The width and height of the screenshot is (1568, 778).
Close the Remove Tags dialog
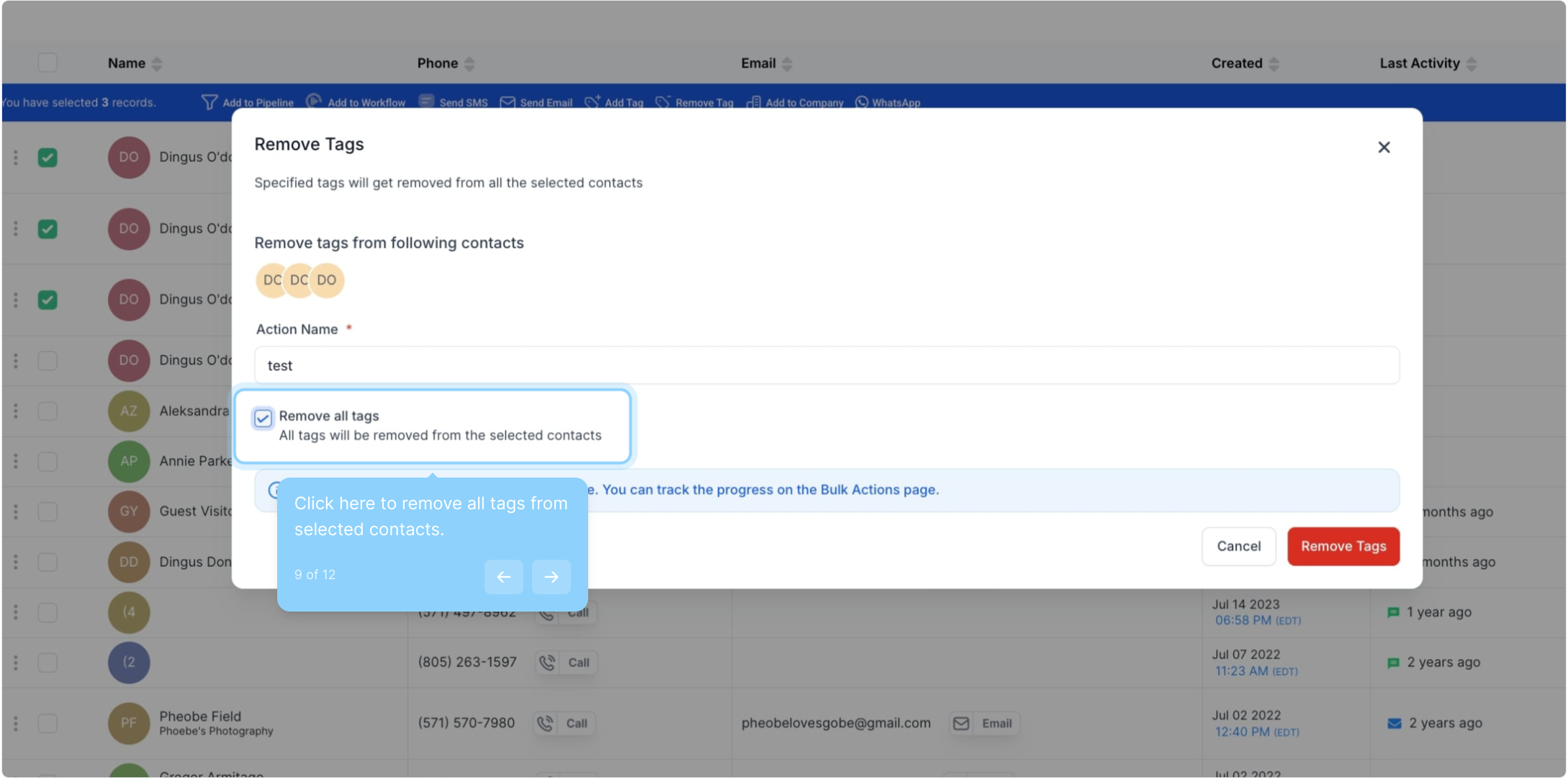pyautogui.click(x=1383, y=147)
